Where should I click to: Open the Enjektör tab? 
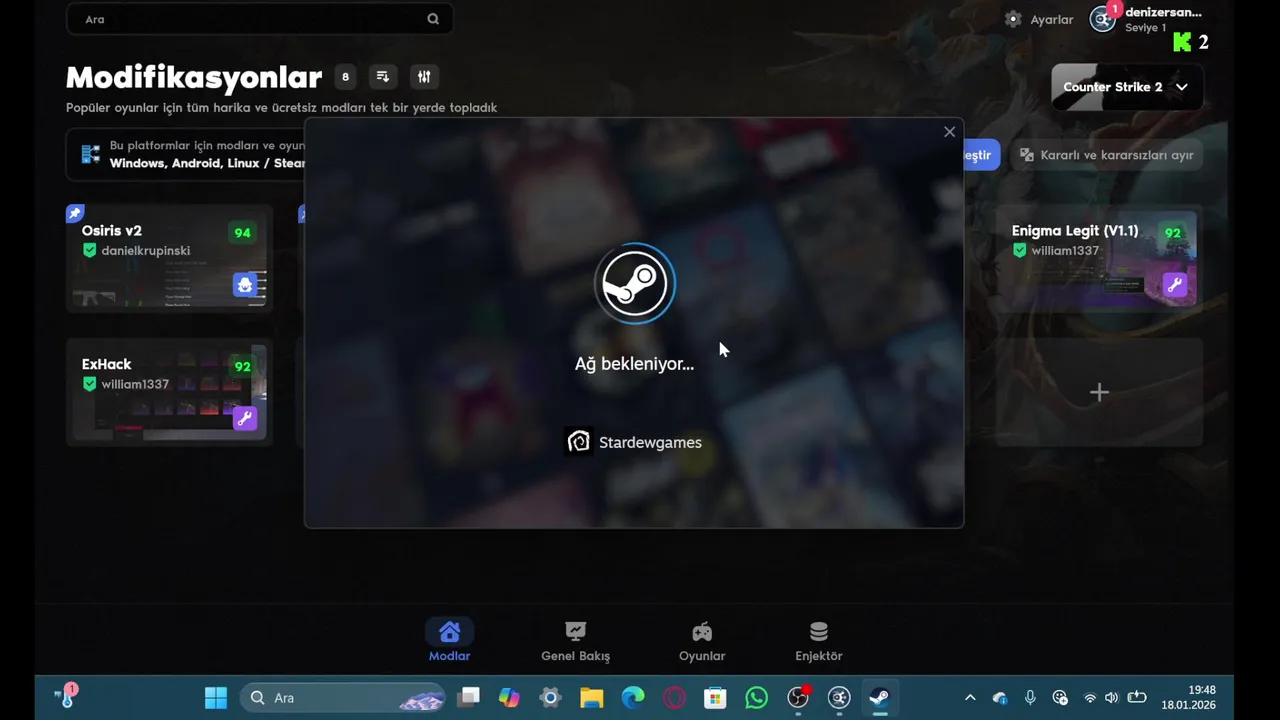point(818,641)
